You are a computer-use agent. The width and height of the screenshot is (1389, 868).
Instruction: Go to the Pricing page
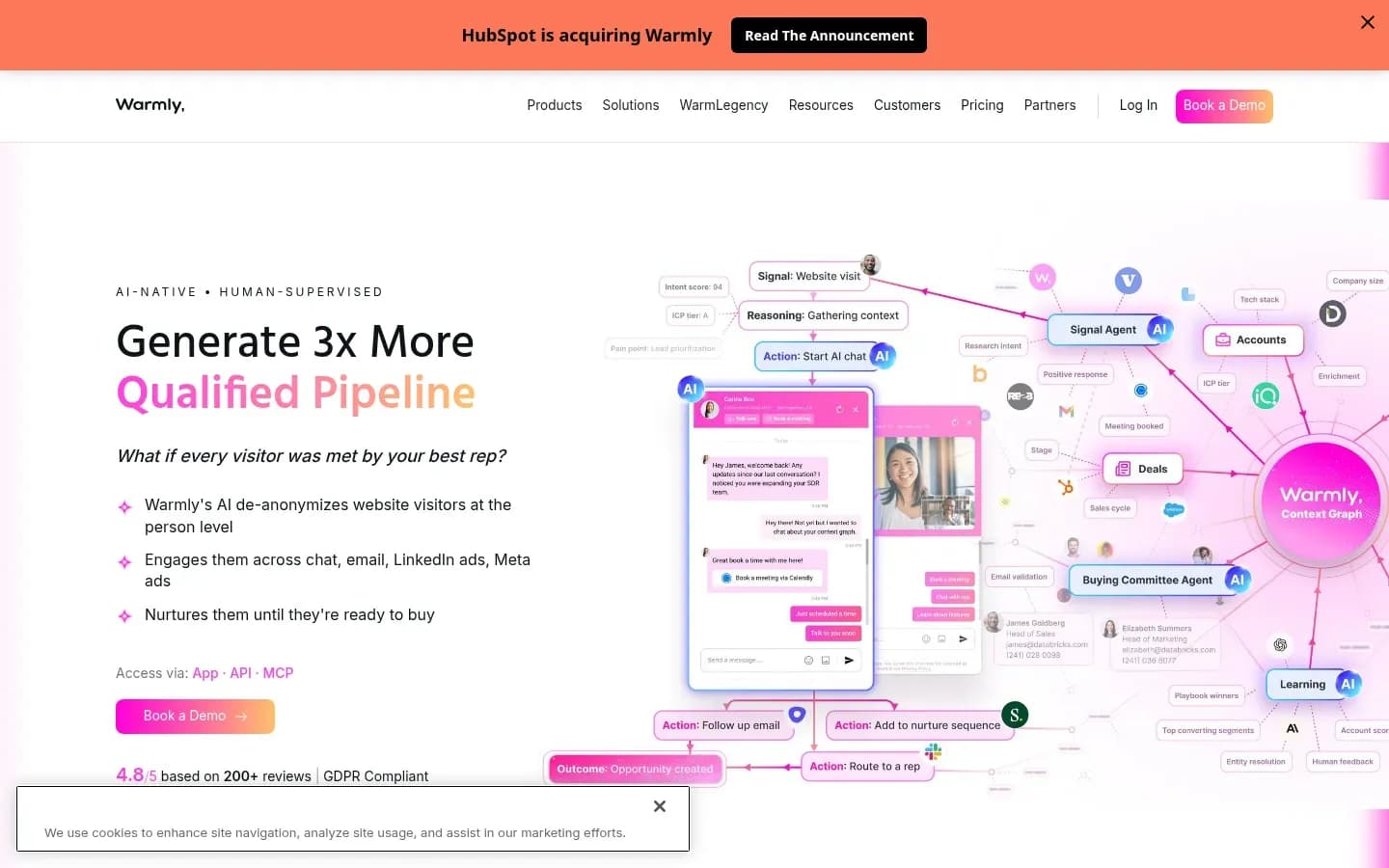point(982,105)
